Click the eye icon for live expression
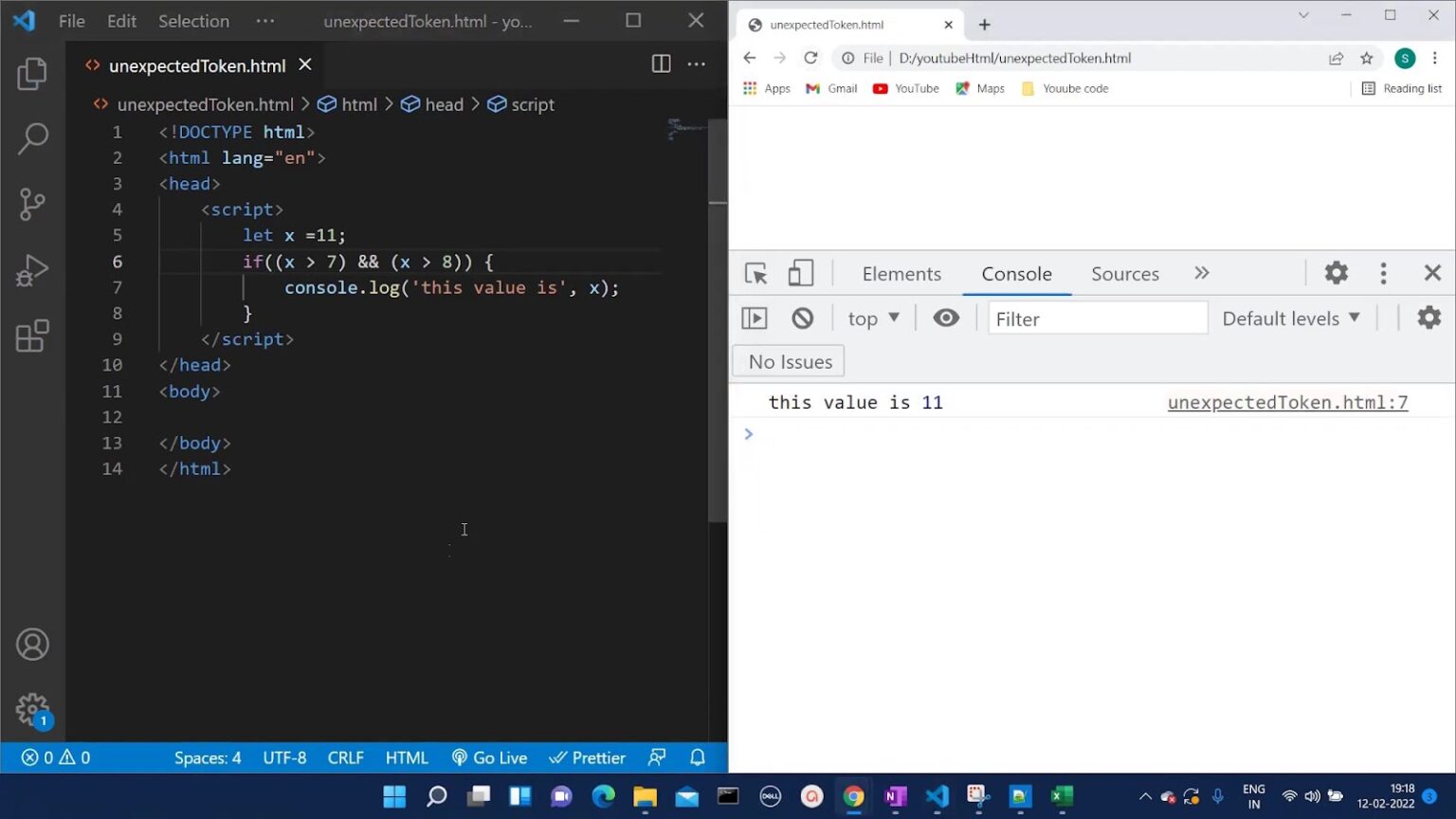 click(x=945, y=318)
